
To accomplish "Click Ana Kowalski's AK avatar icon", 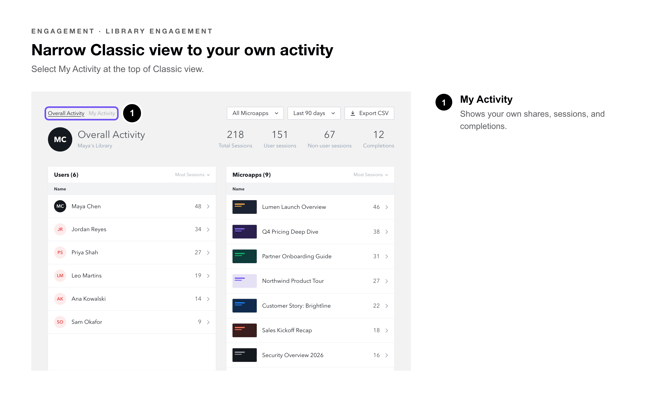I will click(x=60, y=299).
